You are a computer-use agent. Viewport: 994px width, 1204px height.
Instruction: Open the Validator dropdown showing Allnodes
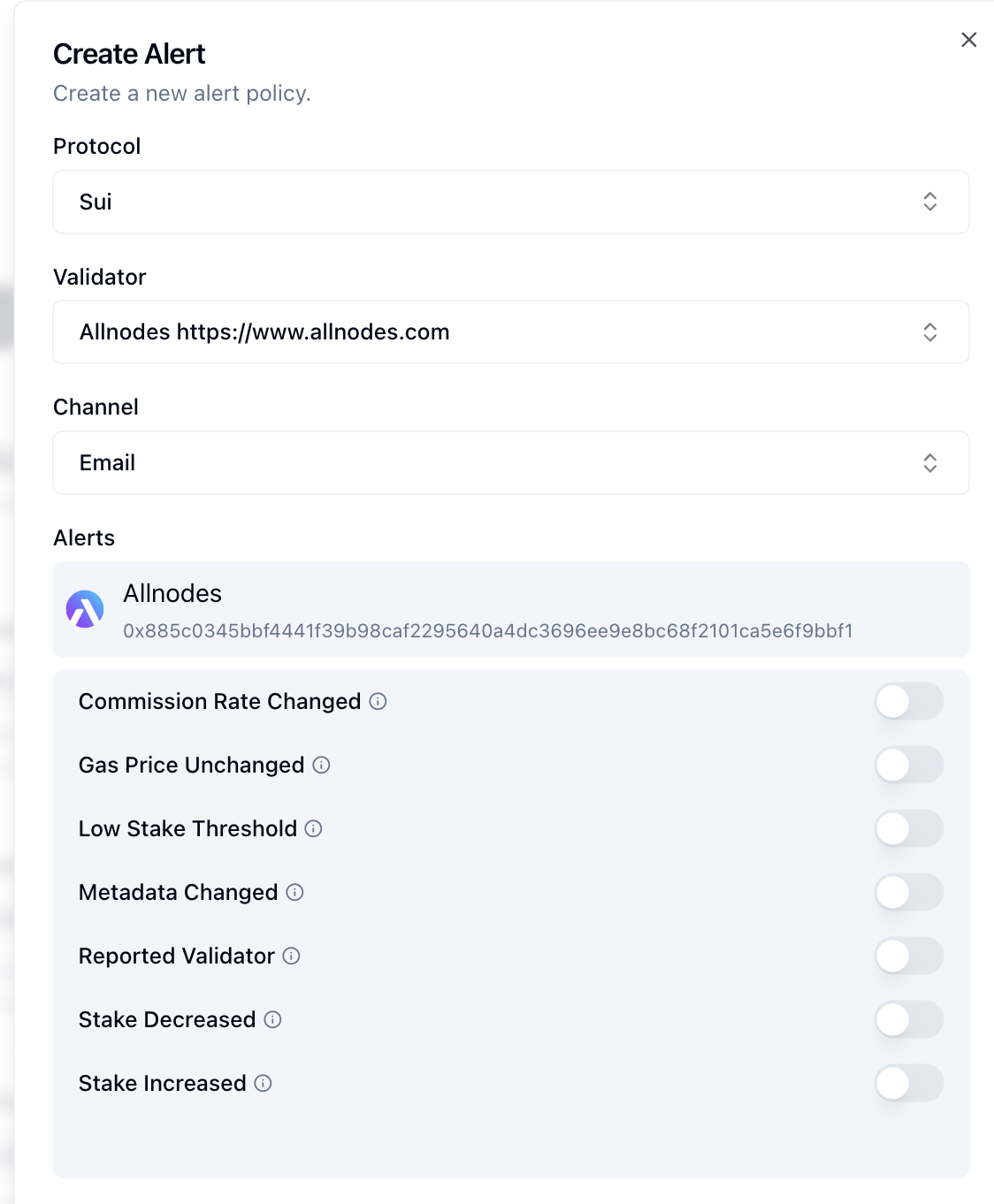[x=511, y=332]
